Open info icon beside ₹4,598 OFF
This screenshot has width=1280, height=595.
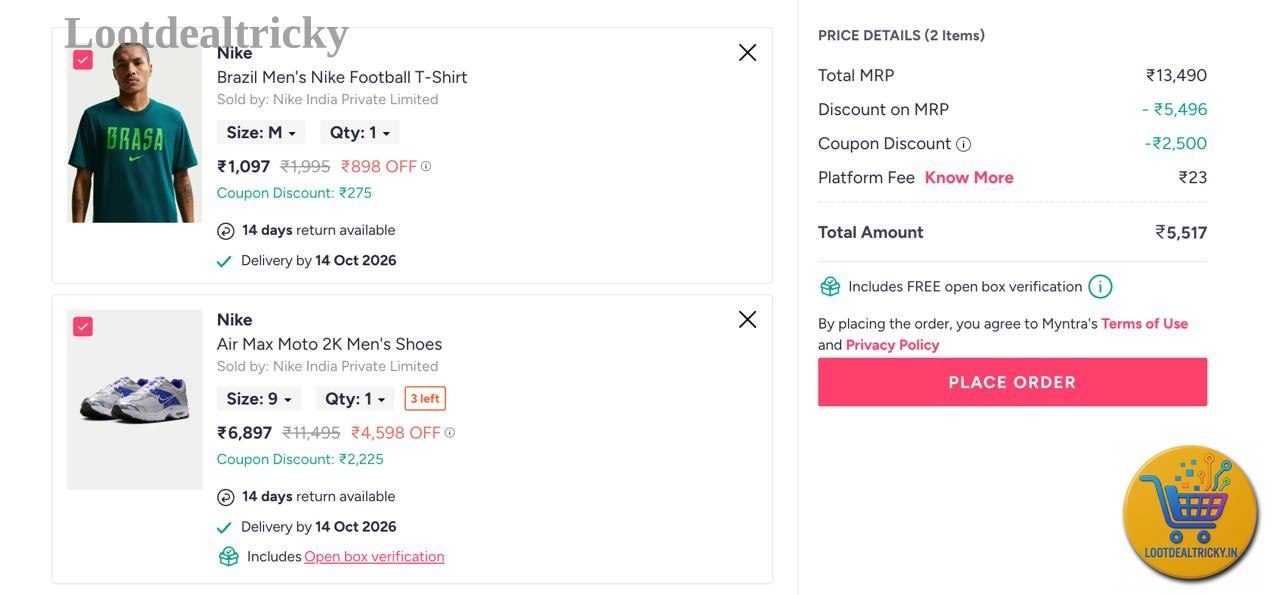[x=450, y=433]
